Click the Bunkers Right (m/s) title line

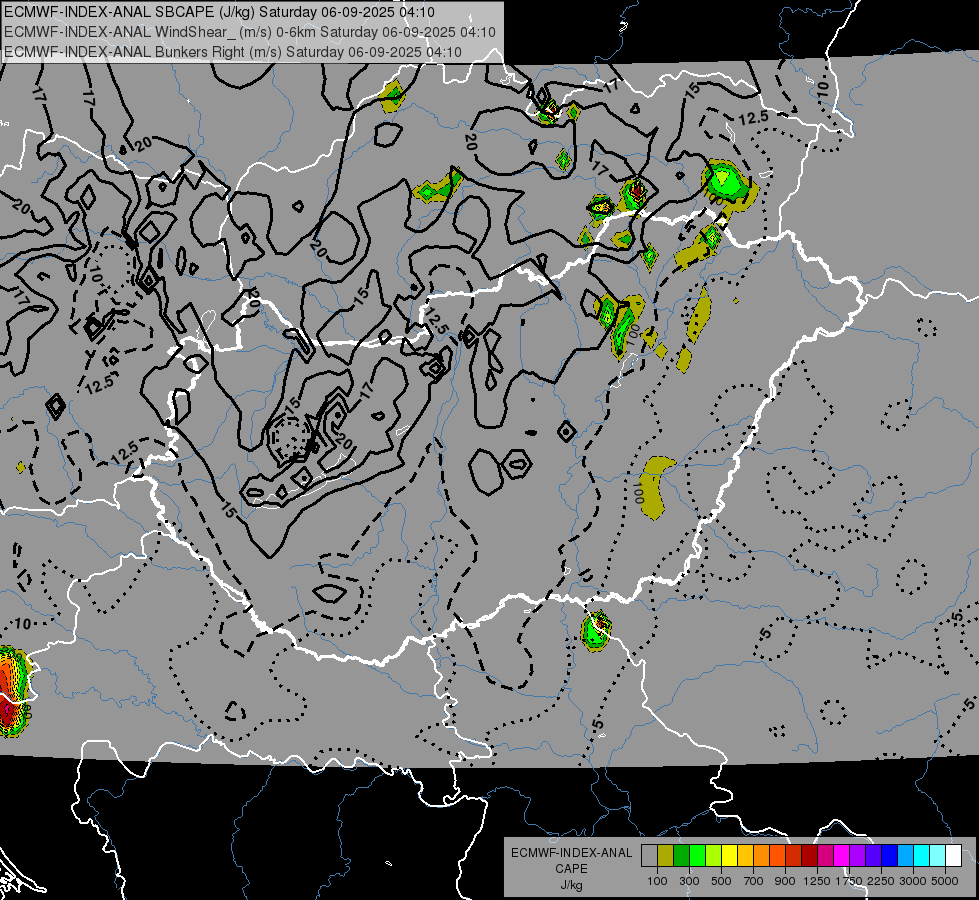233,52
